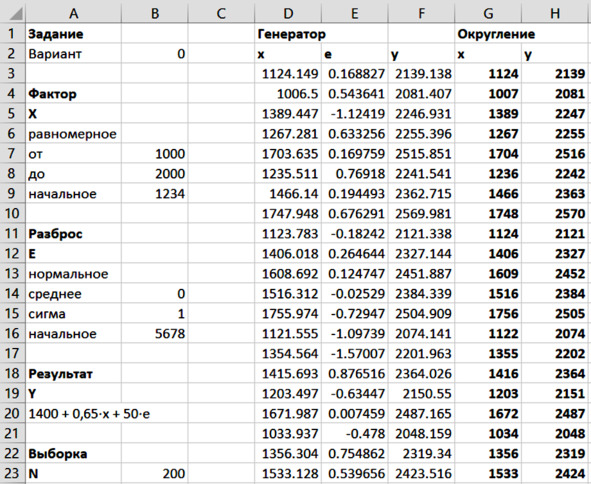The width and height of the screenshot is (591, 484).
Task: Select the Округление header cell
Action: [x=488, y=34]
